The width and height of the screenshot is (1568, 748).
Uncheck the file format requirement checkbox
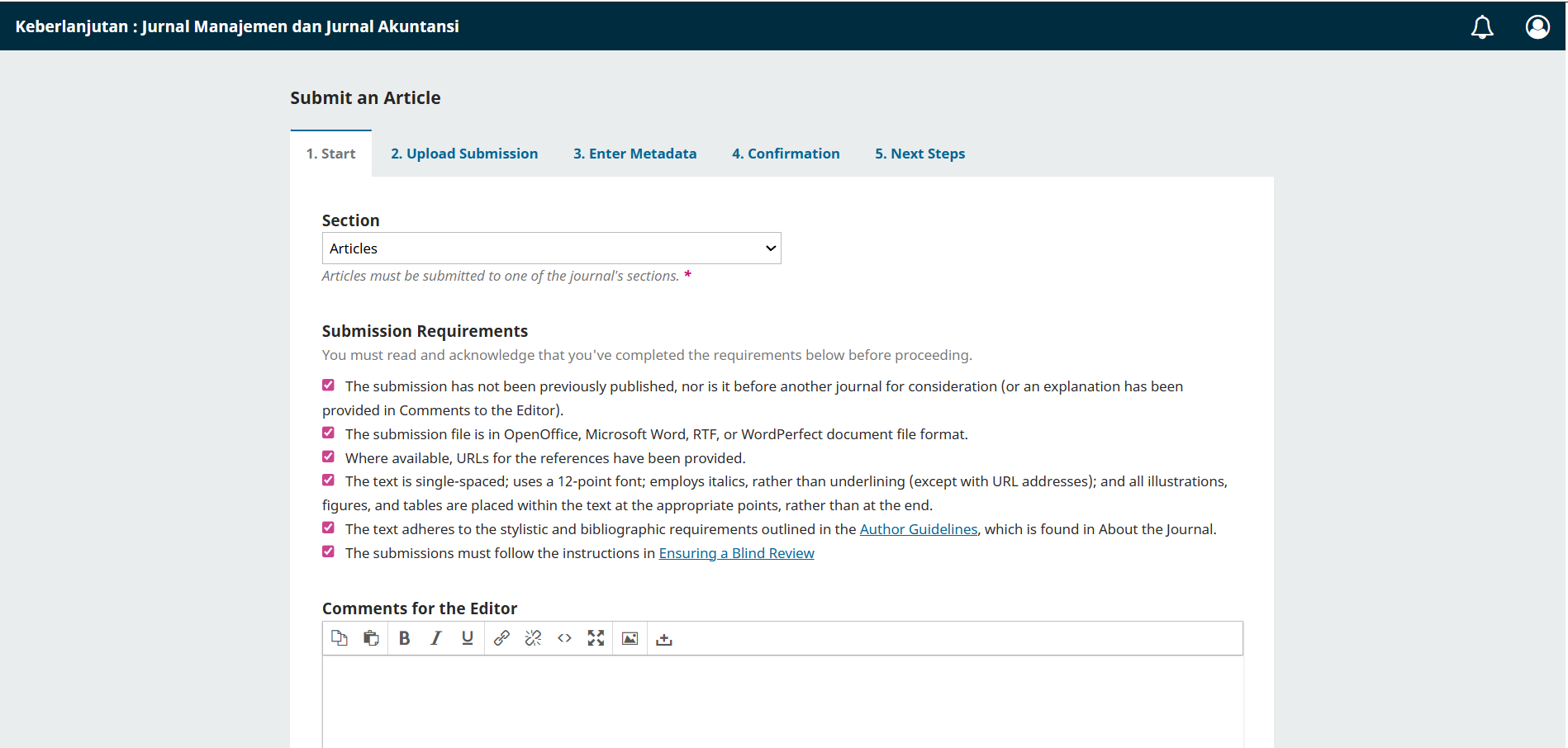click(x=328, y=432)
